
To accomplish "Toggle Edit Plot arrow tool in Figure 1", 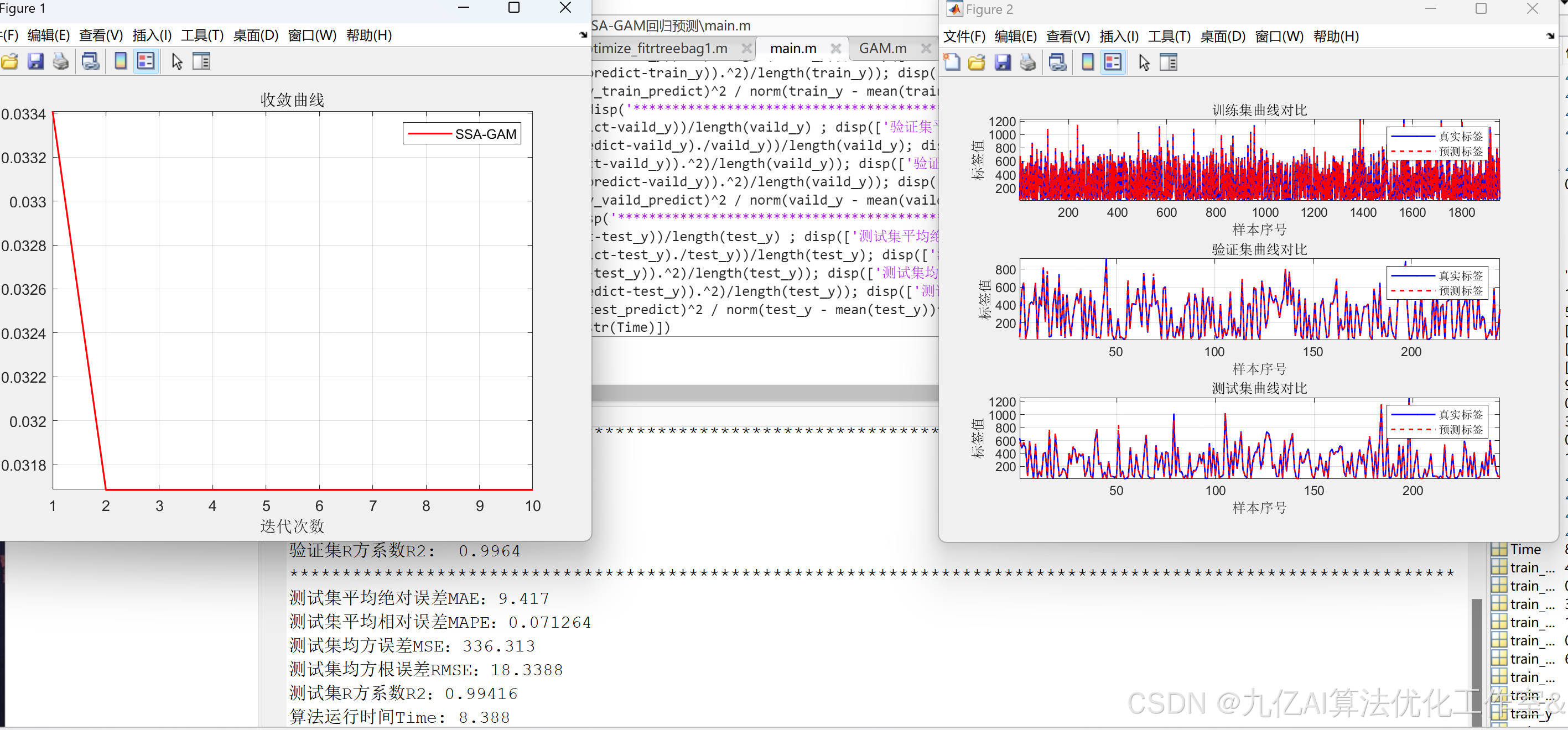I will click(x=177, y=61).
